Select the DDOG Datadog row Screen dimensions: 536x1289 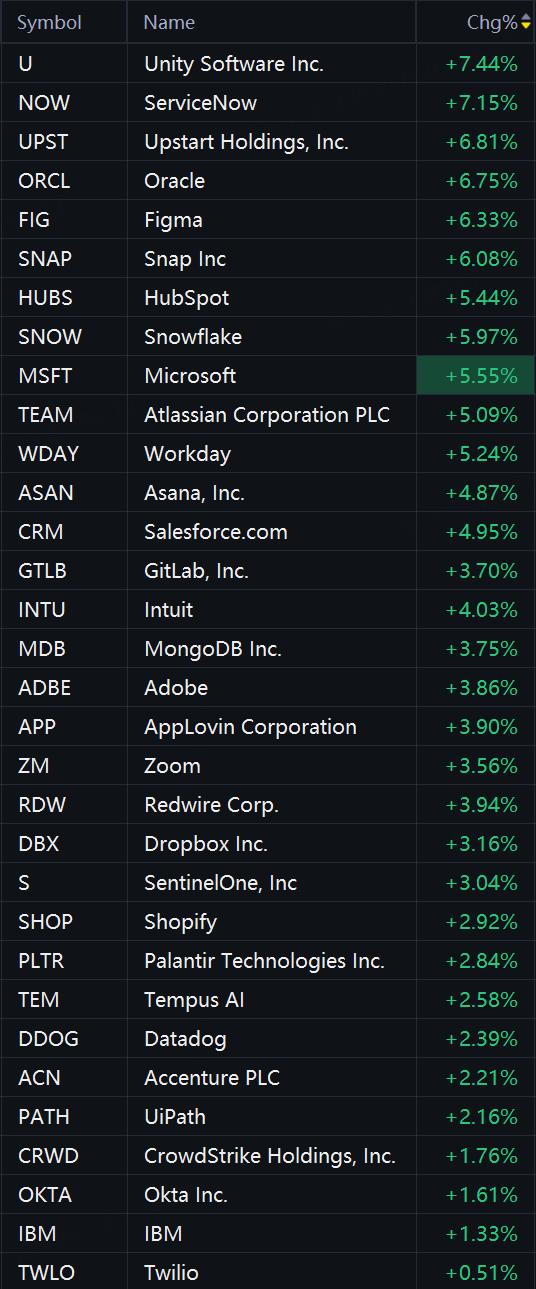coord(268,1039)
